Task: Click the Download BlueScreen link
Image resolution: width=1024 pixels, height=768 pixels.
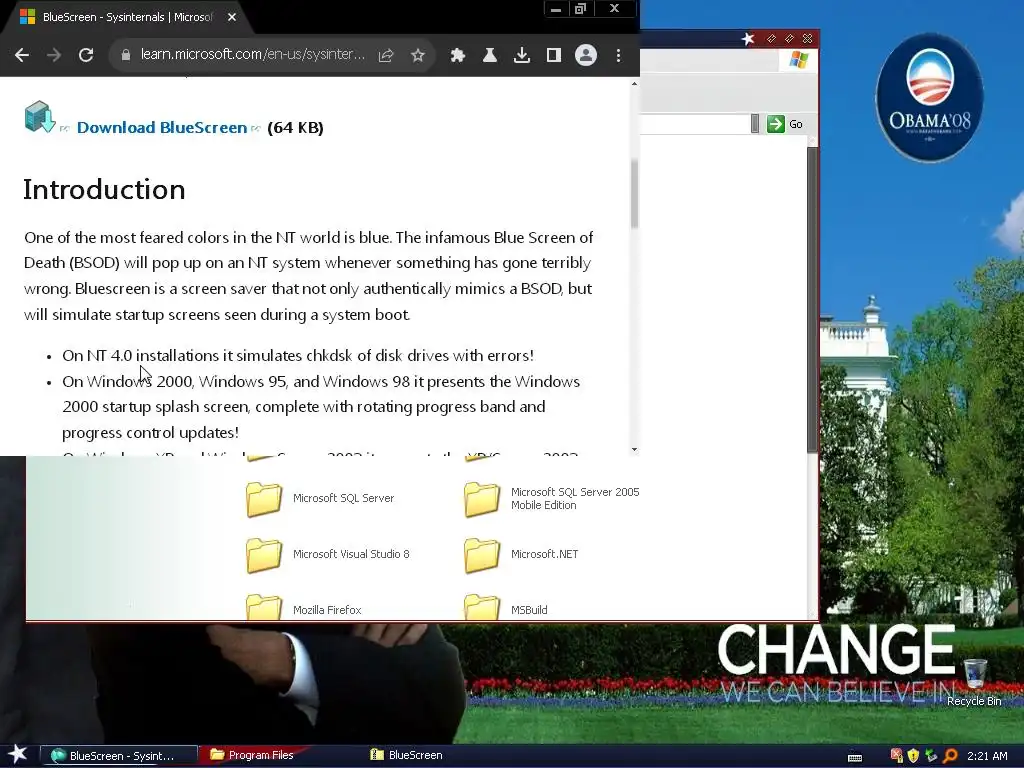Action: (162, 127)
